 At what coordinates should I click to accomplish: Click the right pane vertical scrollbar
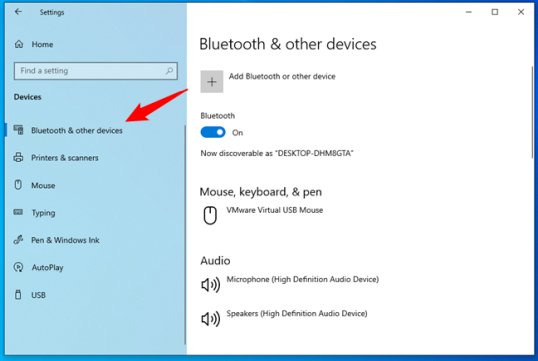(532, 112)
